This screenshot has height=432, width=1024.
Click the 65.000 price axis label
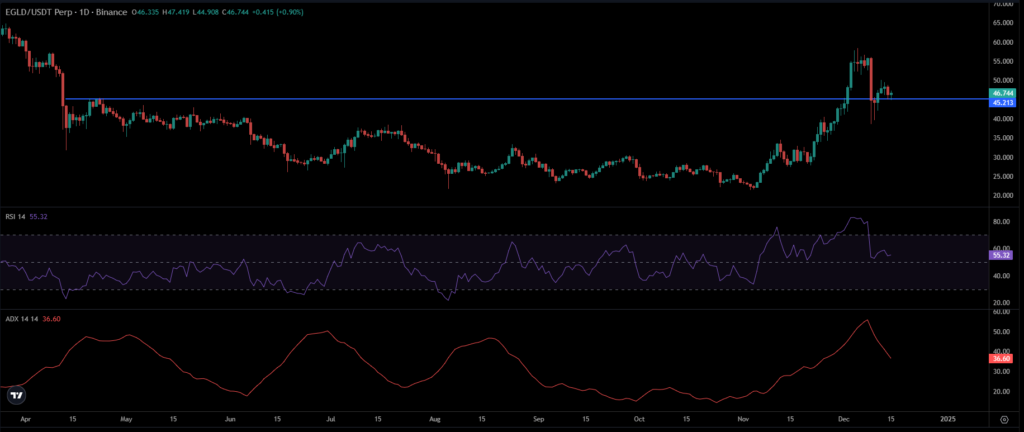tap(1002, 23)
